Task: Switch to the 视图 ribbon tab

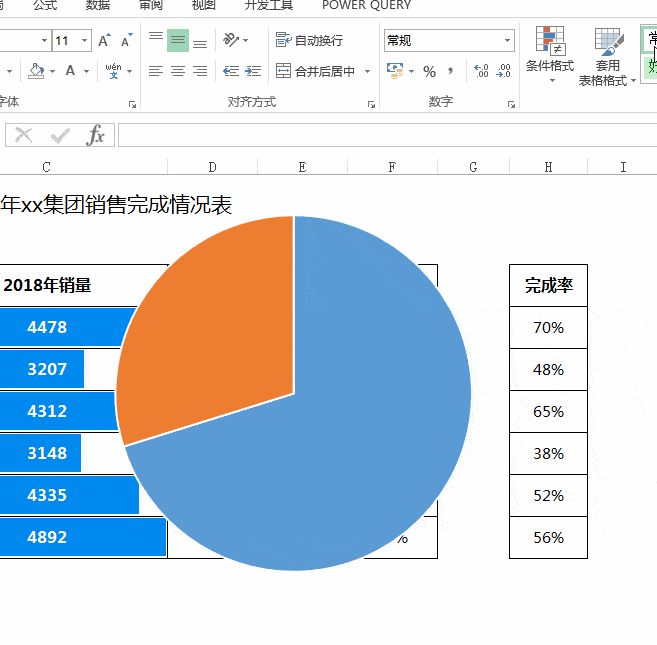Action: click(204, 5)
